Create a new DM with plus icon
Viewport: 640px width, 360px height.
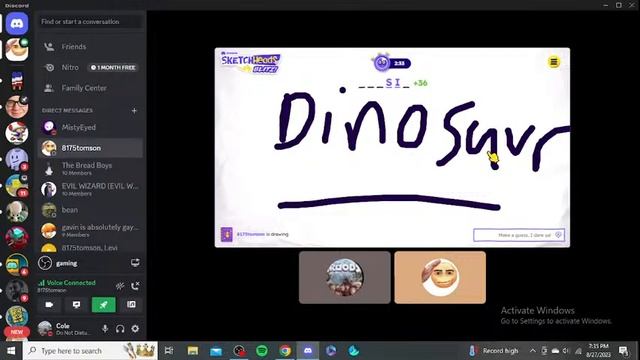click(134, 111)
